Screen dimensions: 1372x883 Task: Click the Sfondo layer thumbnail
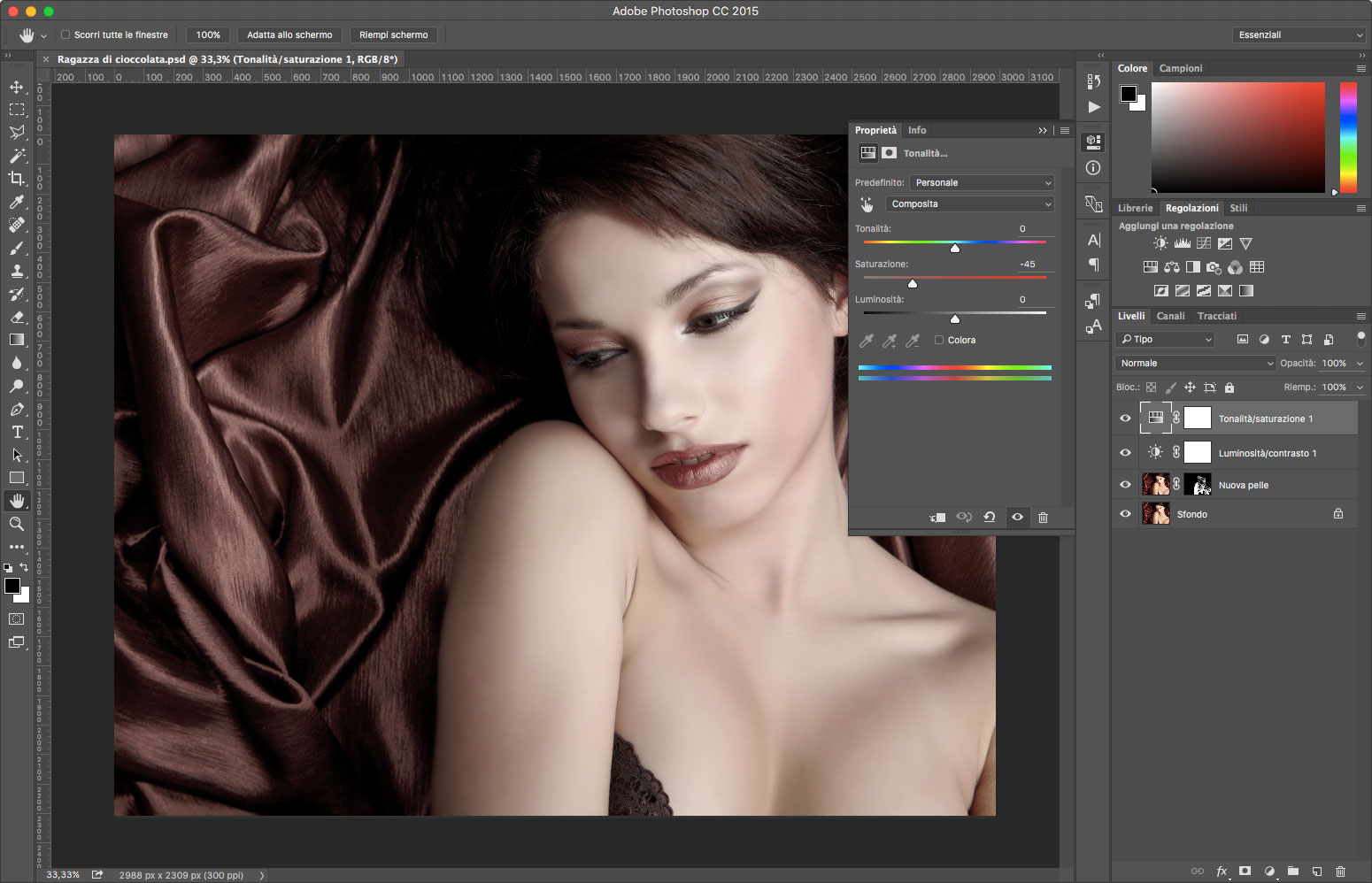(x=1156, y=514)
